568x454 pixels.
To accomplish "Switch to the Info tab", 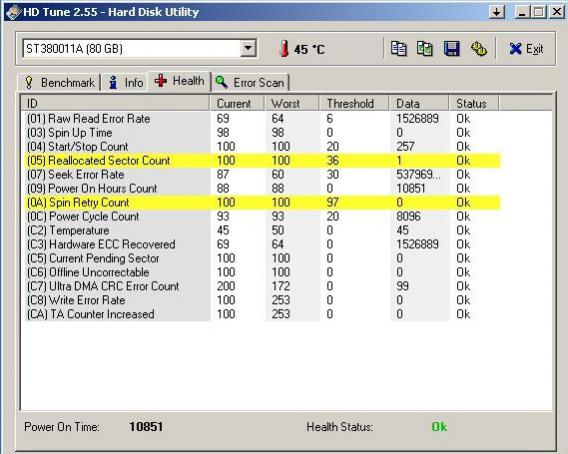I will coord(126,83).
